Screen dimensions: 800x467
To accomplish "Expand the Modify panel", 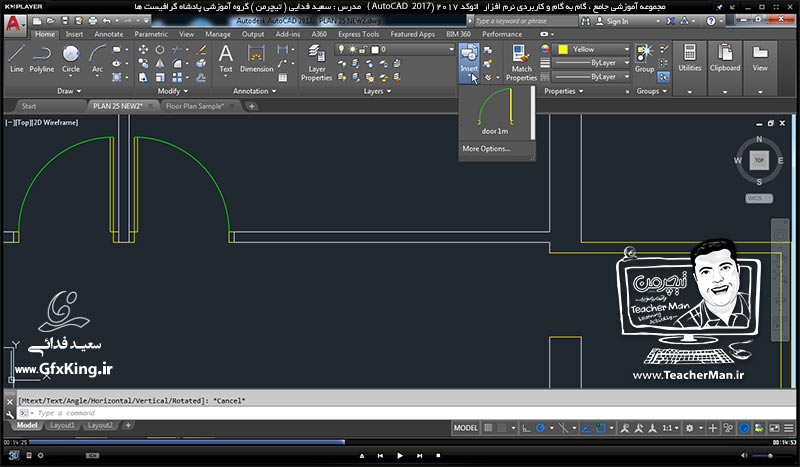I will pos(173,91).
